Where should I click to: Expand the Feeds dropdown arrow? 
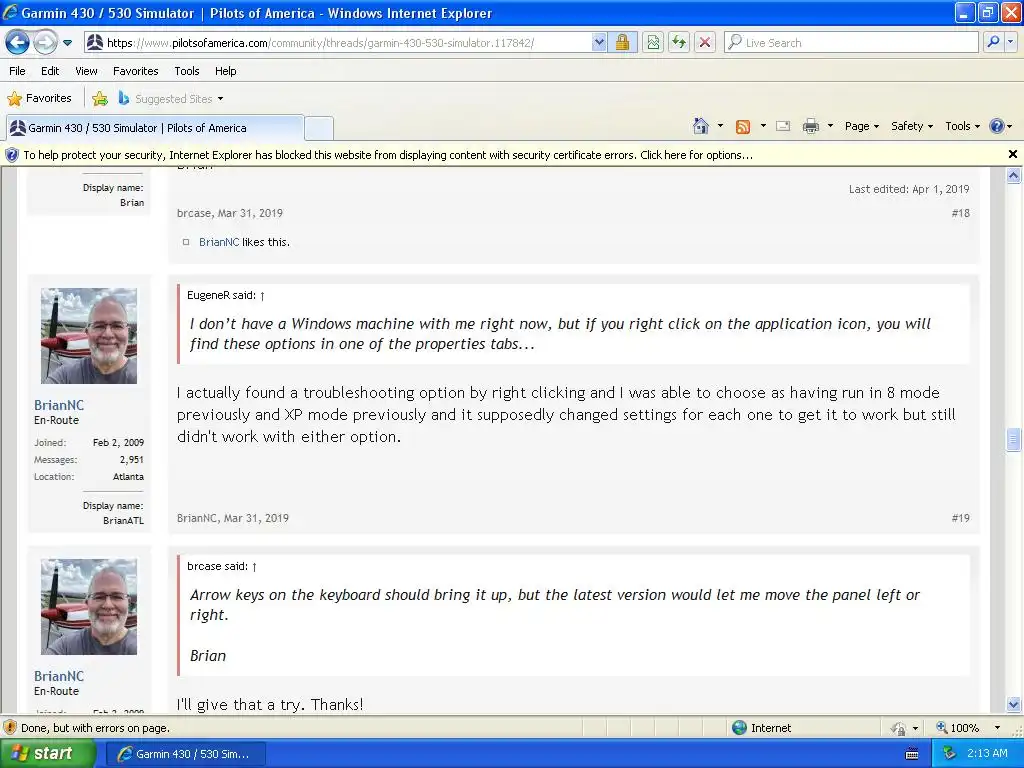pyautogui.click(x=763, y=126)
